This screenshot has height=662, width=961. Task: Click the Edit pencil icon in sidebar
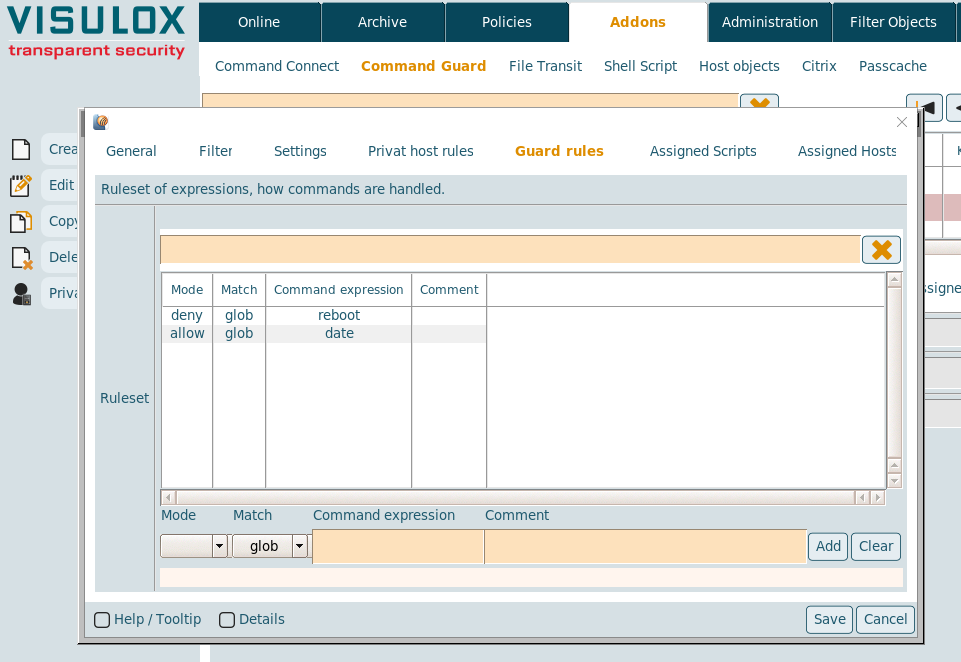(21, 185)
